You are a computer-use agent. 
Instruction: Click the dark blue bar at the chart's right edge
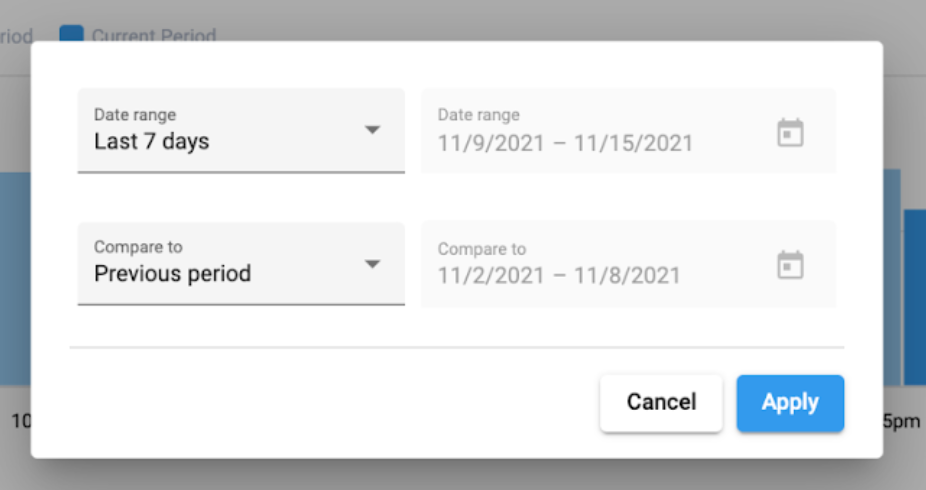(915, 297)
